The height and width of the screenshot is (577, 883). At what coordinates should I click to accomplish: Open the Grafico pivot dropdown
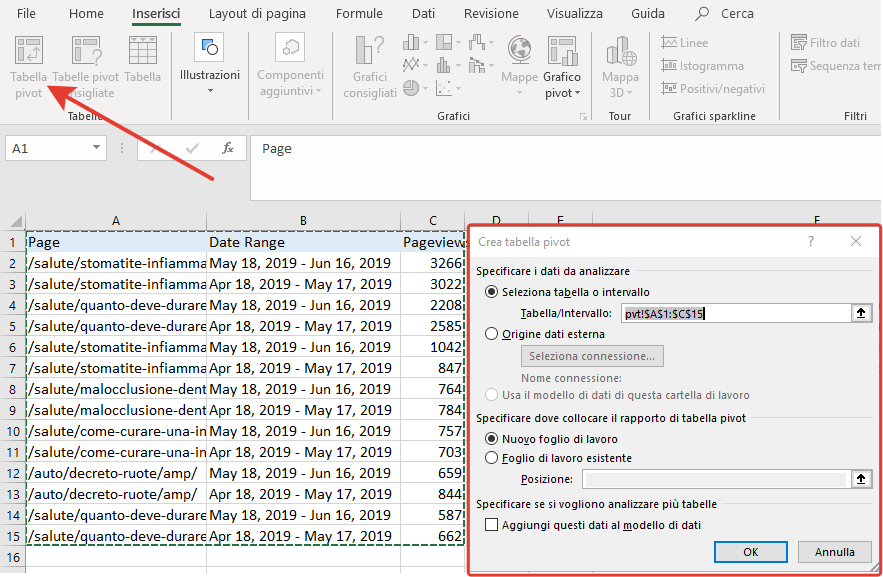pos(562,93)
